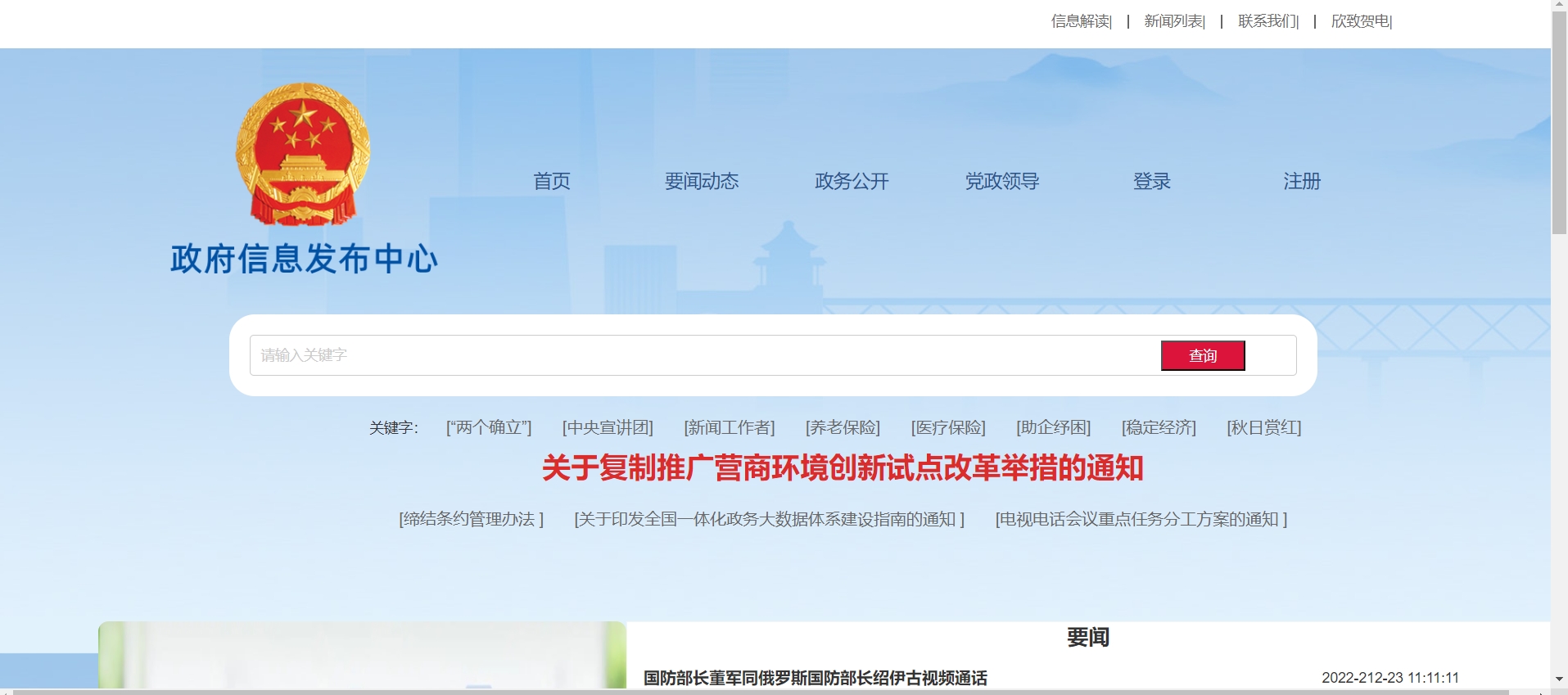The width and height of the screenshot is (1568, 695).
Task: Open the 要闻动态 navigation item
Action: (701, 181)
